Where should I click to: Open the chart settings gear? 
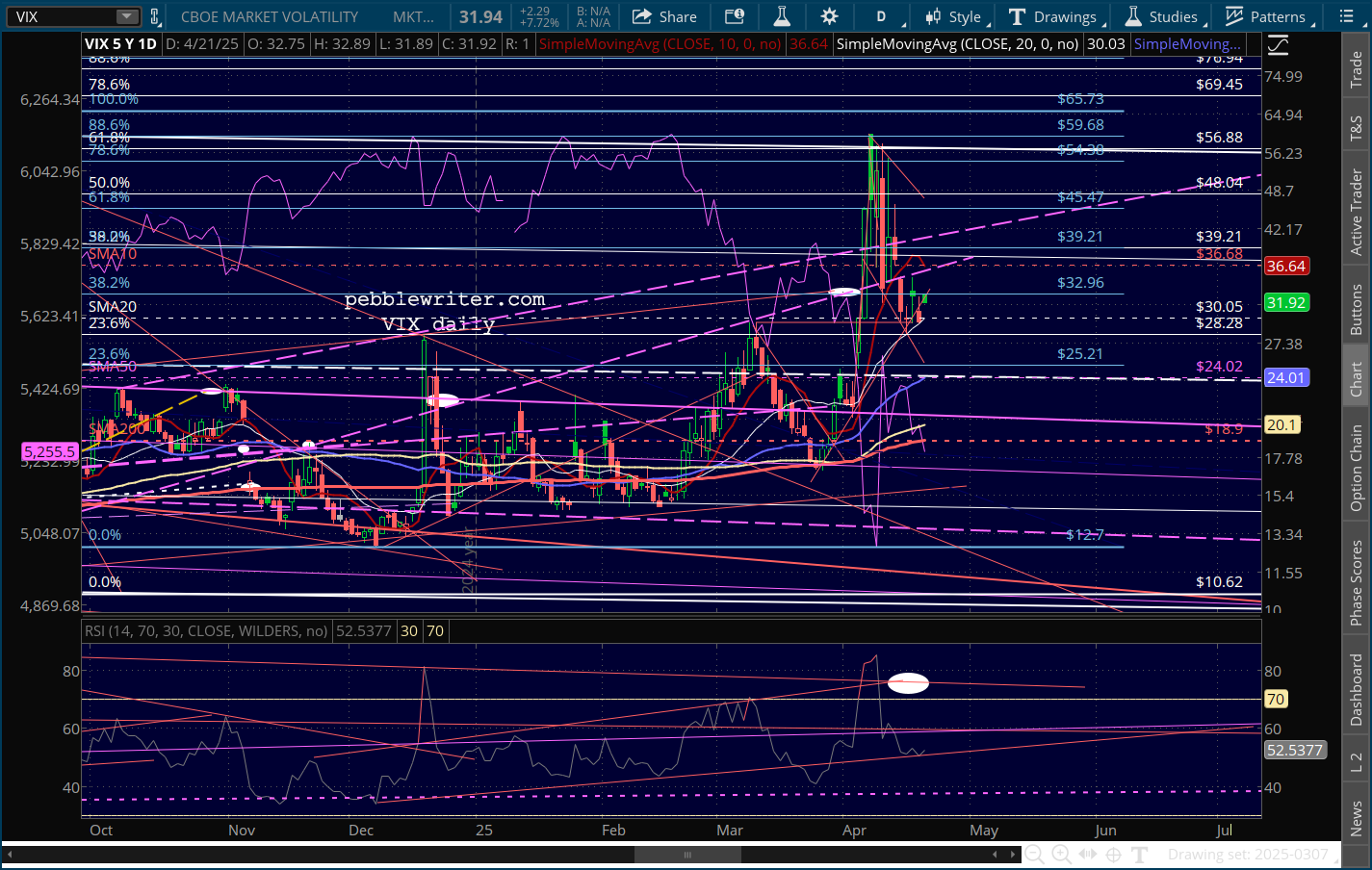829,16
